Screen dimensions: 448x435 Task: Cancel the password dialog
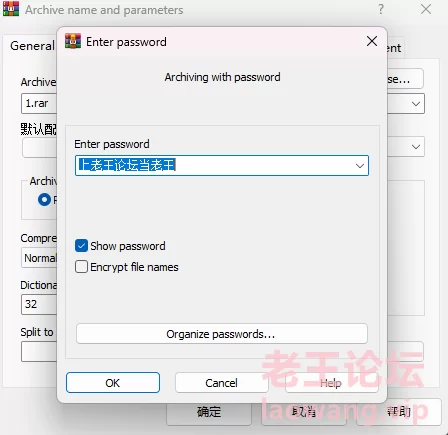[x=222, y=383]
